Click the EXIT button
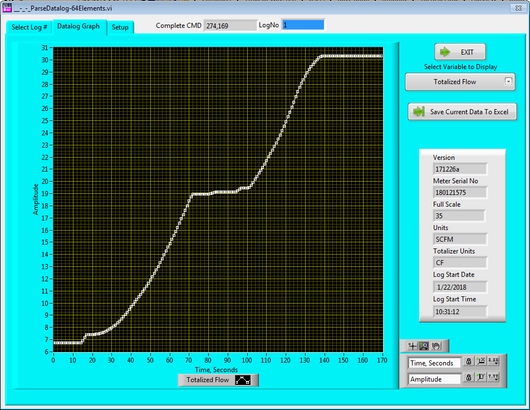This screenshot has width=530, height=410. (460, 52)
